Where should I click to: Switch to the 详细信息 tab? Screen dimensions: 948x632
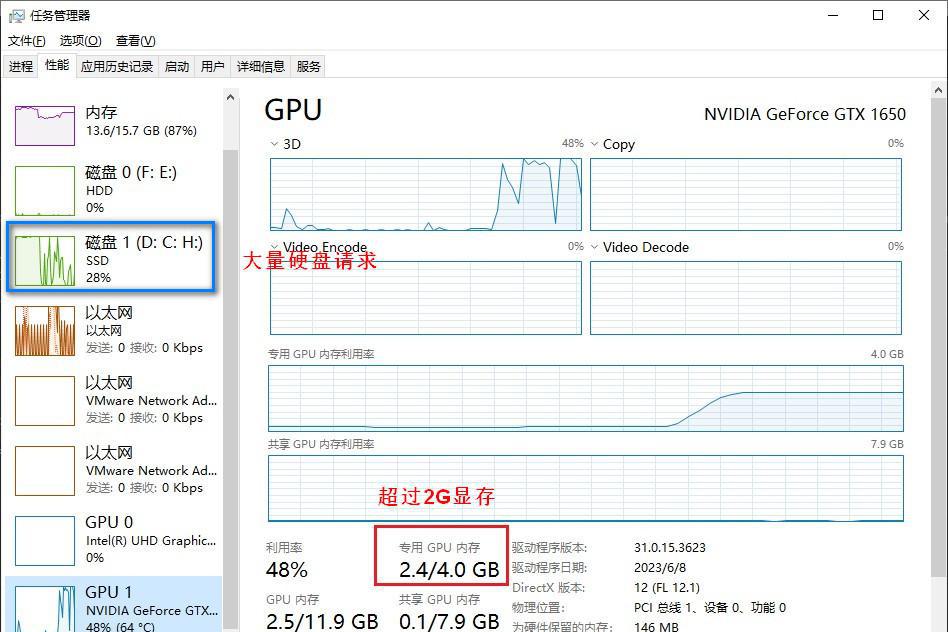pyautogui.click(x=260, y=67)
